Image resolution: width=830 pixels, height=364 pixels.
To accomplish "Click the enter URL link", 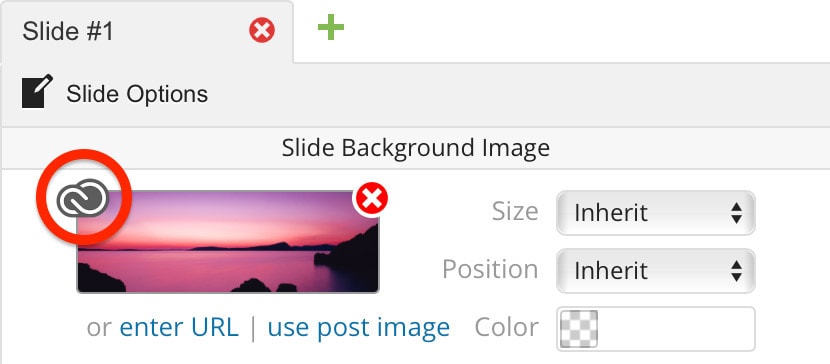I will point(179,327).
